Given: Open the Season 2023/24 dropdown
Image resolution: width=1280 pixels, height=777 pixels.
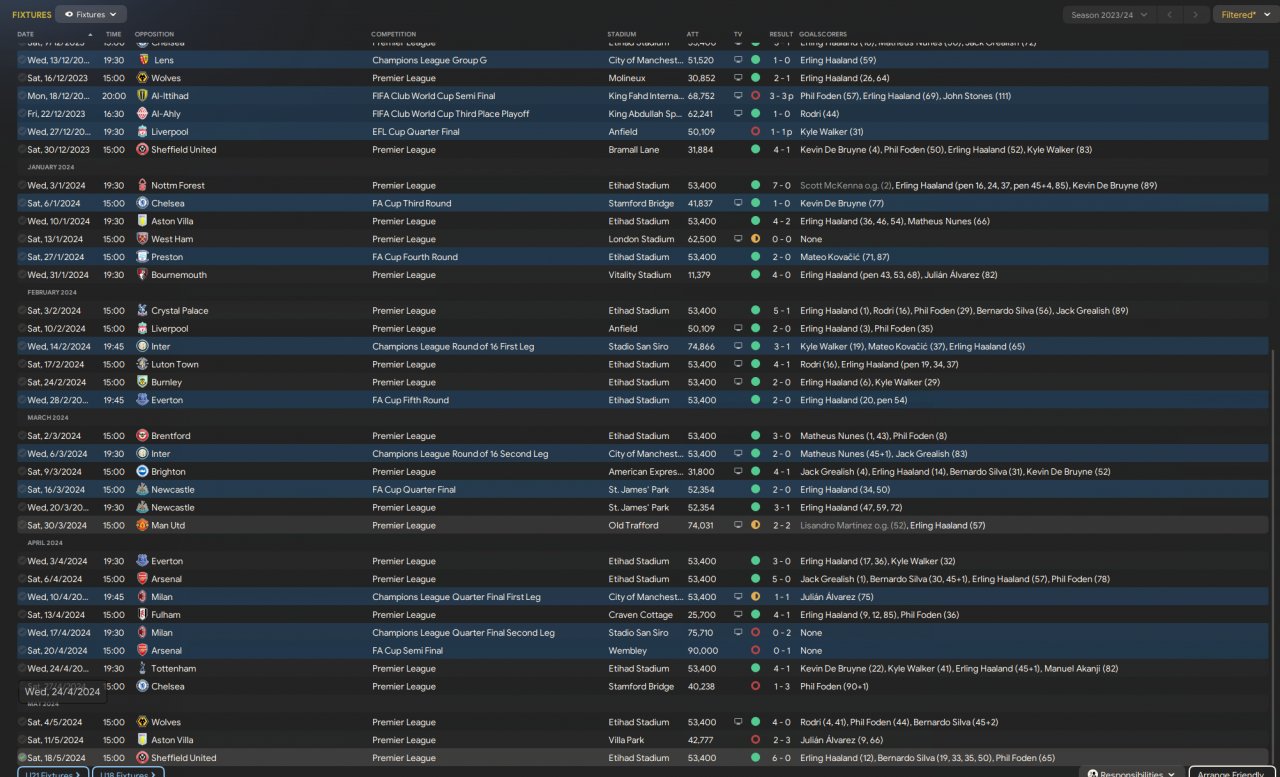Looking at the screenshot, I should pyautogui.click(x=1109, y=15).
